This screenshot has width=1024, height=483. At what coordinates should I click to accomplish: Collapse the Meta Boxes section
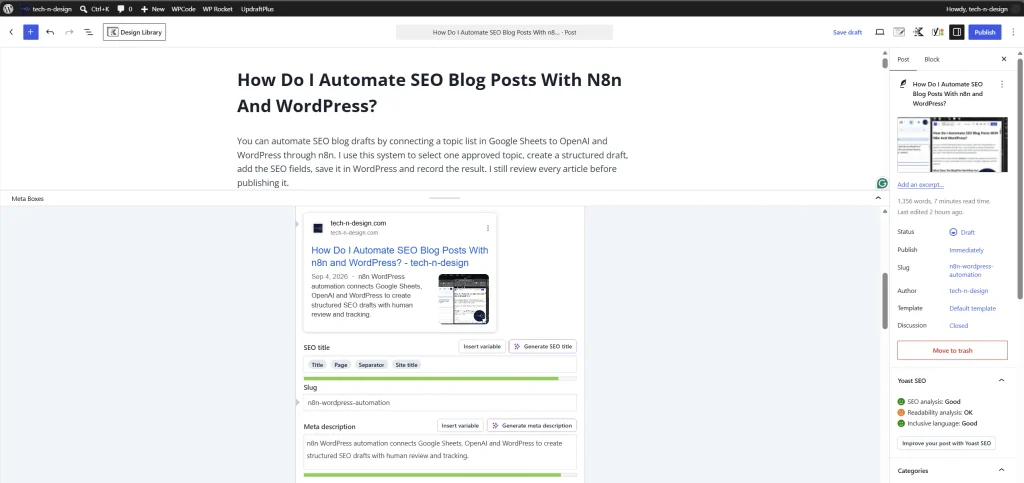pos(878,198)
